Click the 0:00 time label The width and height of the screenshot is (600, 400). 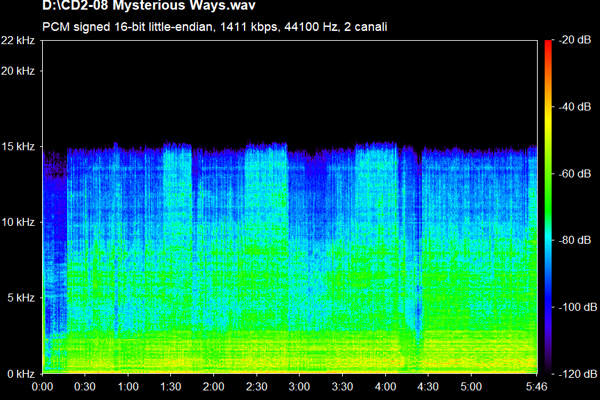click(x=42, y=387)
